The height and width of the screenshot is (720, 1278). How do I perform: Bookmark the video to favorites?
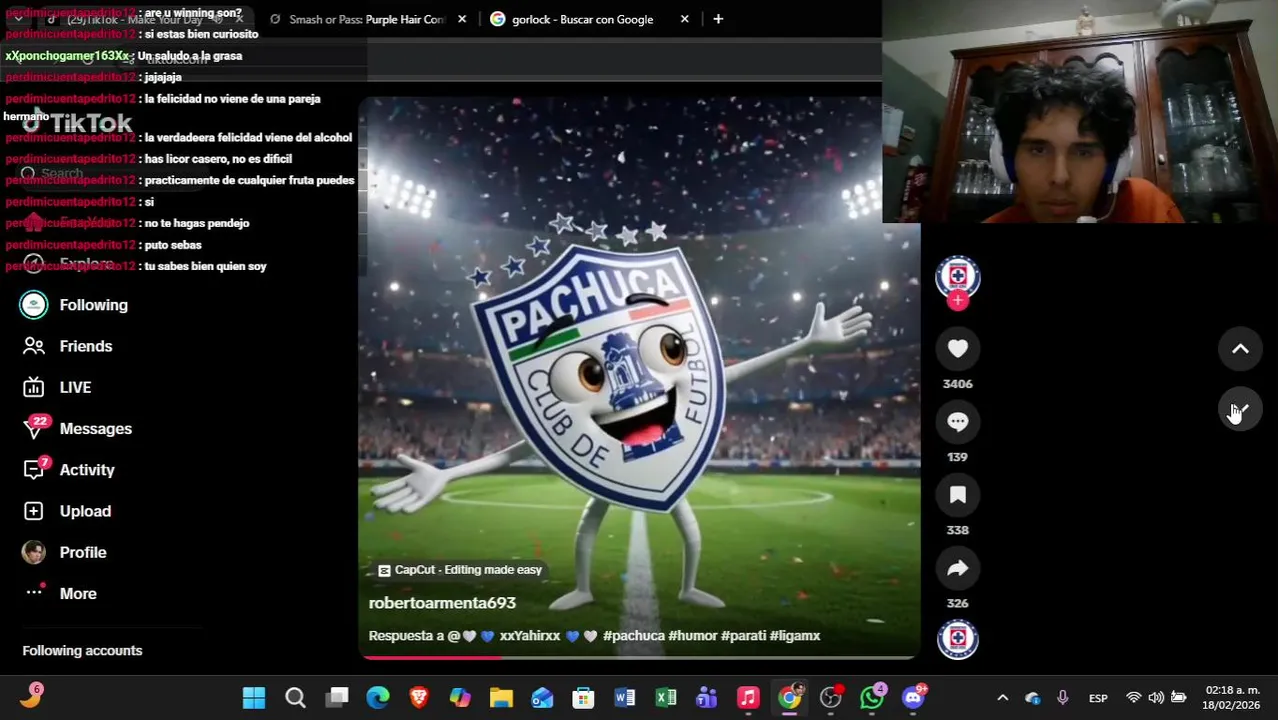tap(957, 494)
